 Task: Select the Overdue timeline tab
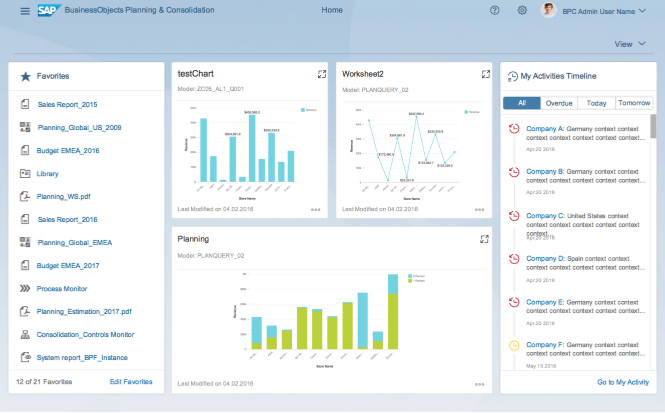[559, 103]
